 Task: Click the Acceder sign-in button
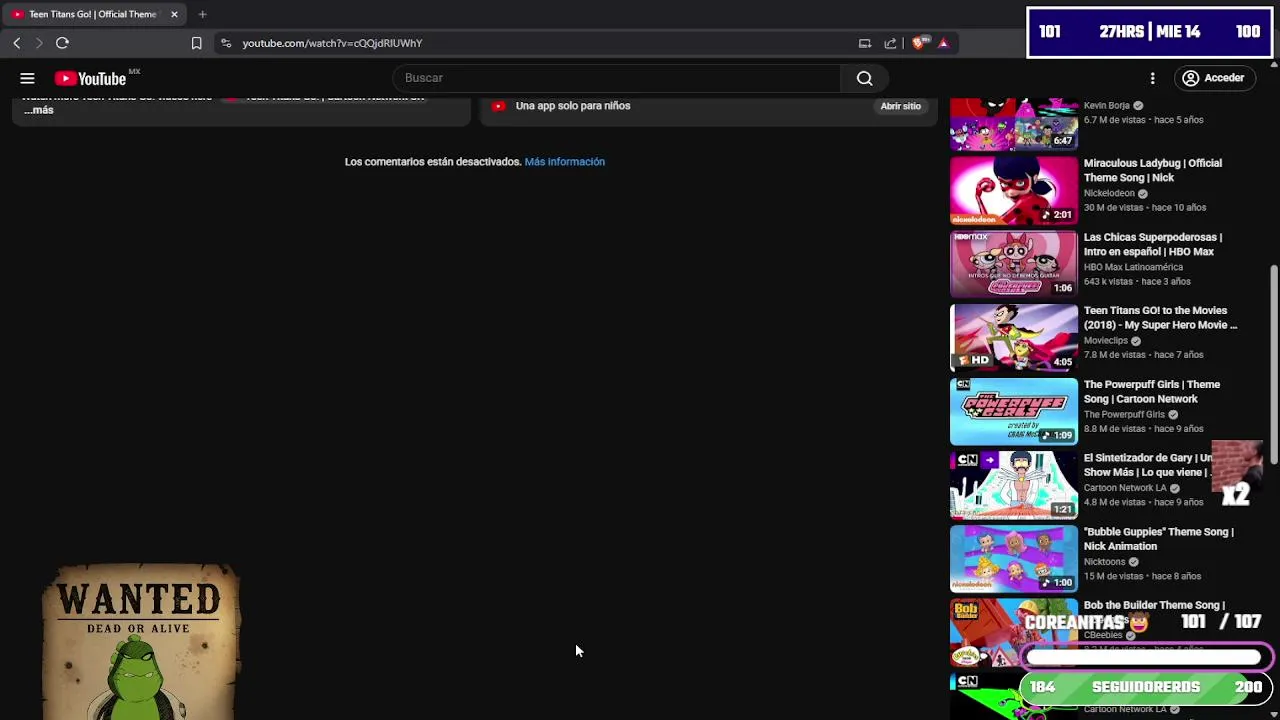[1213, 78]
